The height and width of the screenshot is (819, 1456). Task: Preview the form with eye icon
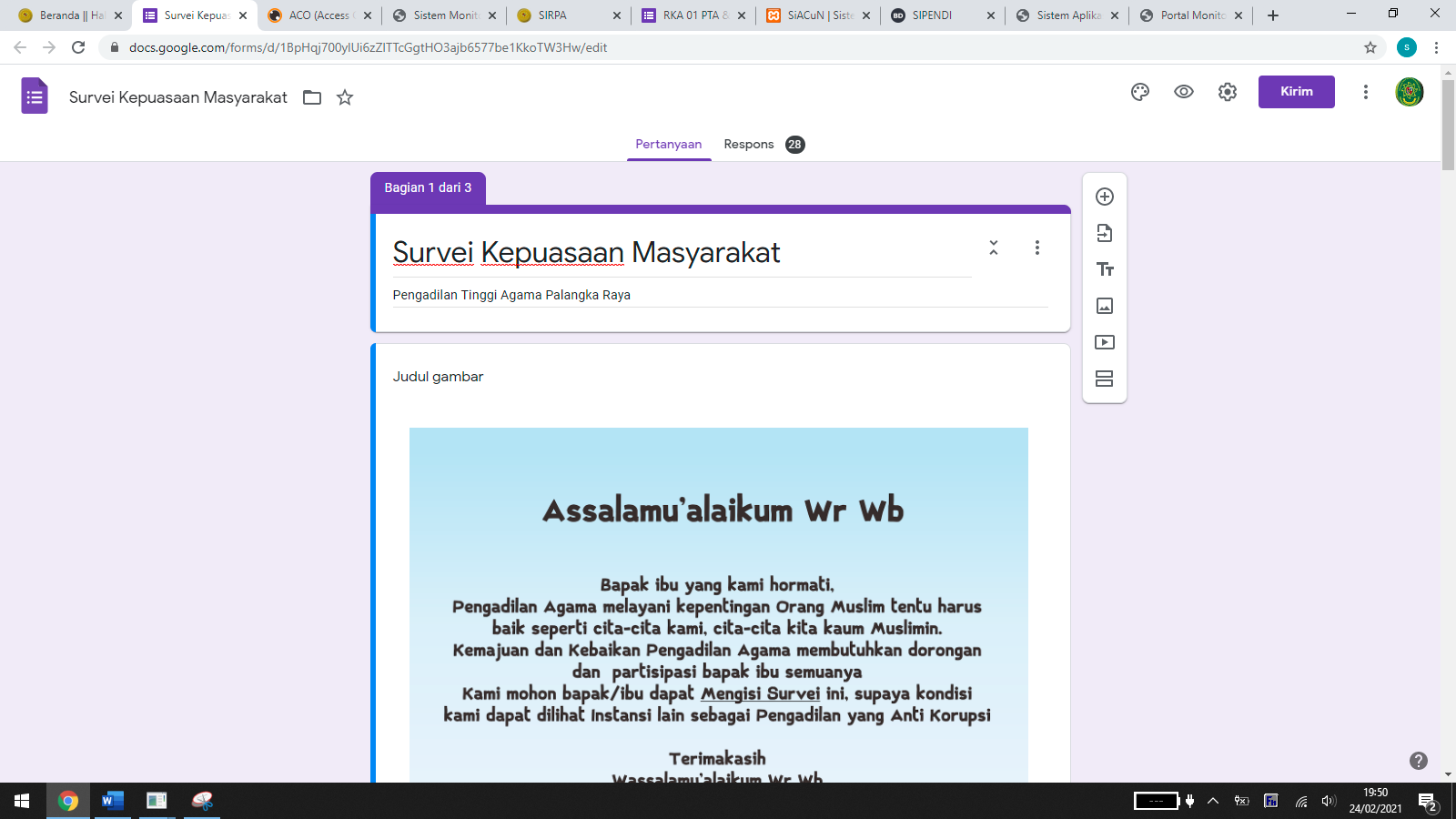tap(1184, 92)
